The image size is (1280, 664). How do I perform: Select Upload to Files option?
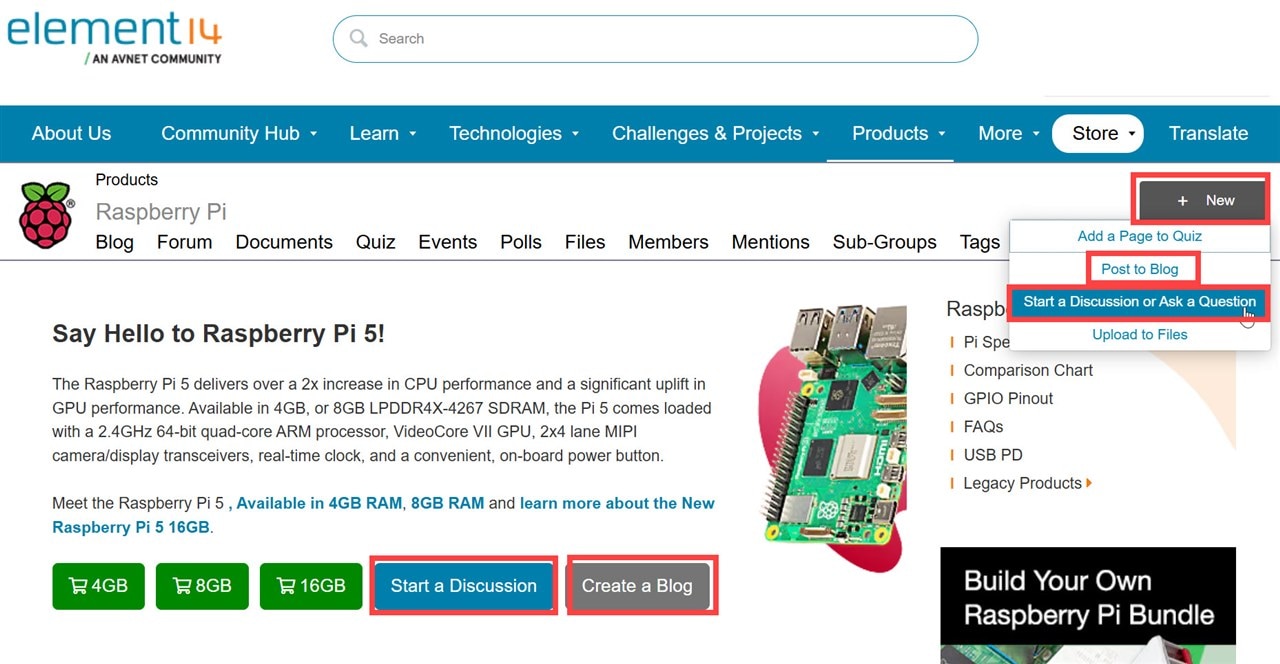1139,335
